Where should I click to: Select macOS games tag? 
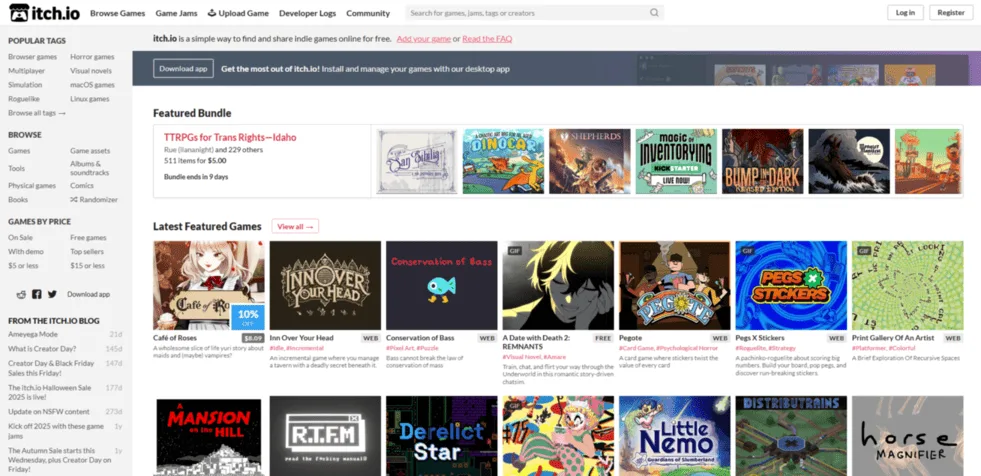(x=92, y=85)
